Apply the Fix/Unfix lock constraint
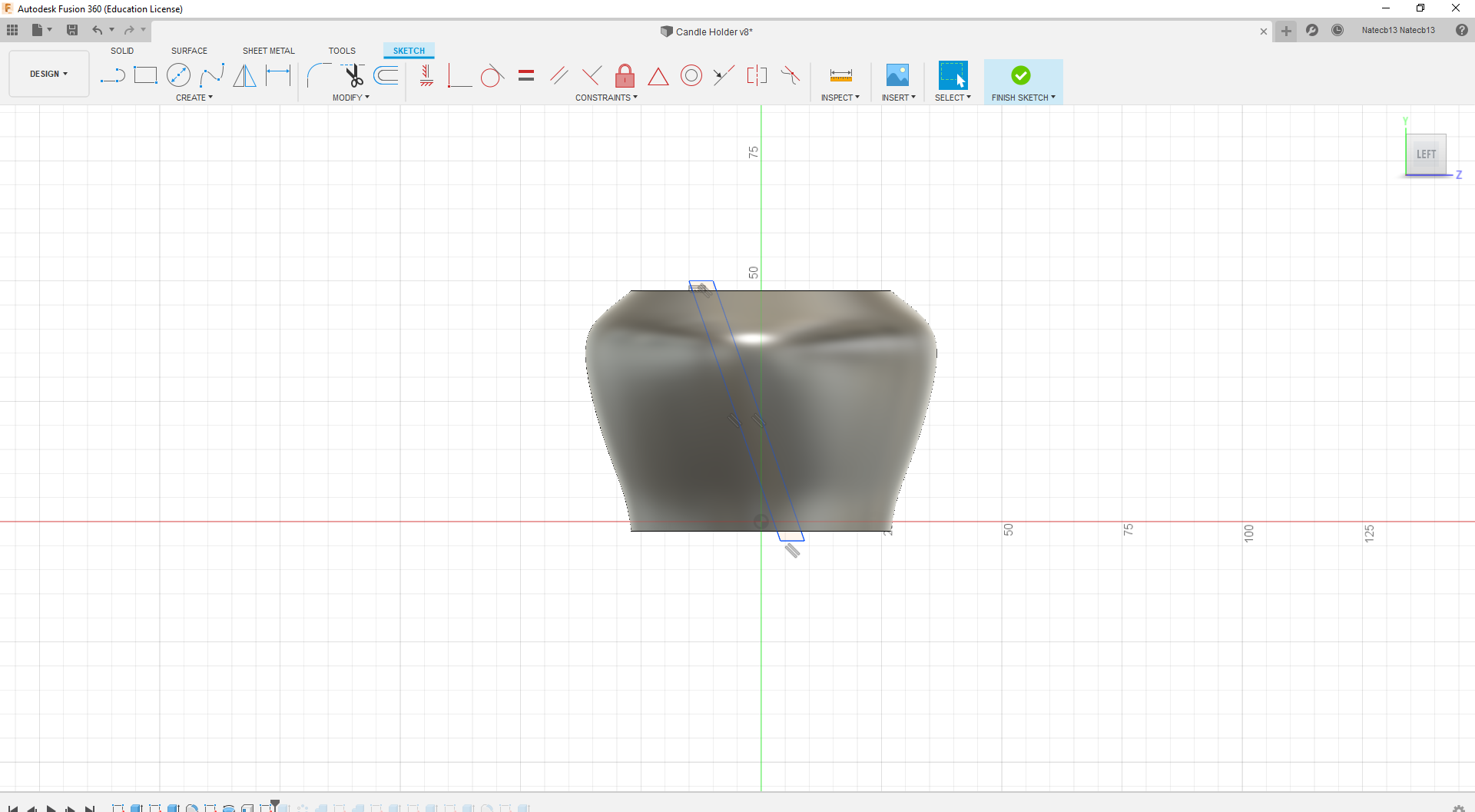1475x812 pixels. click(625, 75)
